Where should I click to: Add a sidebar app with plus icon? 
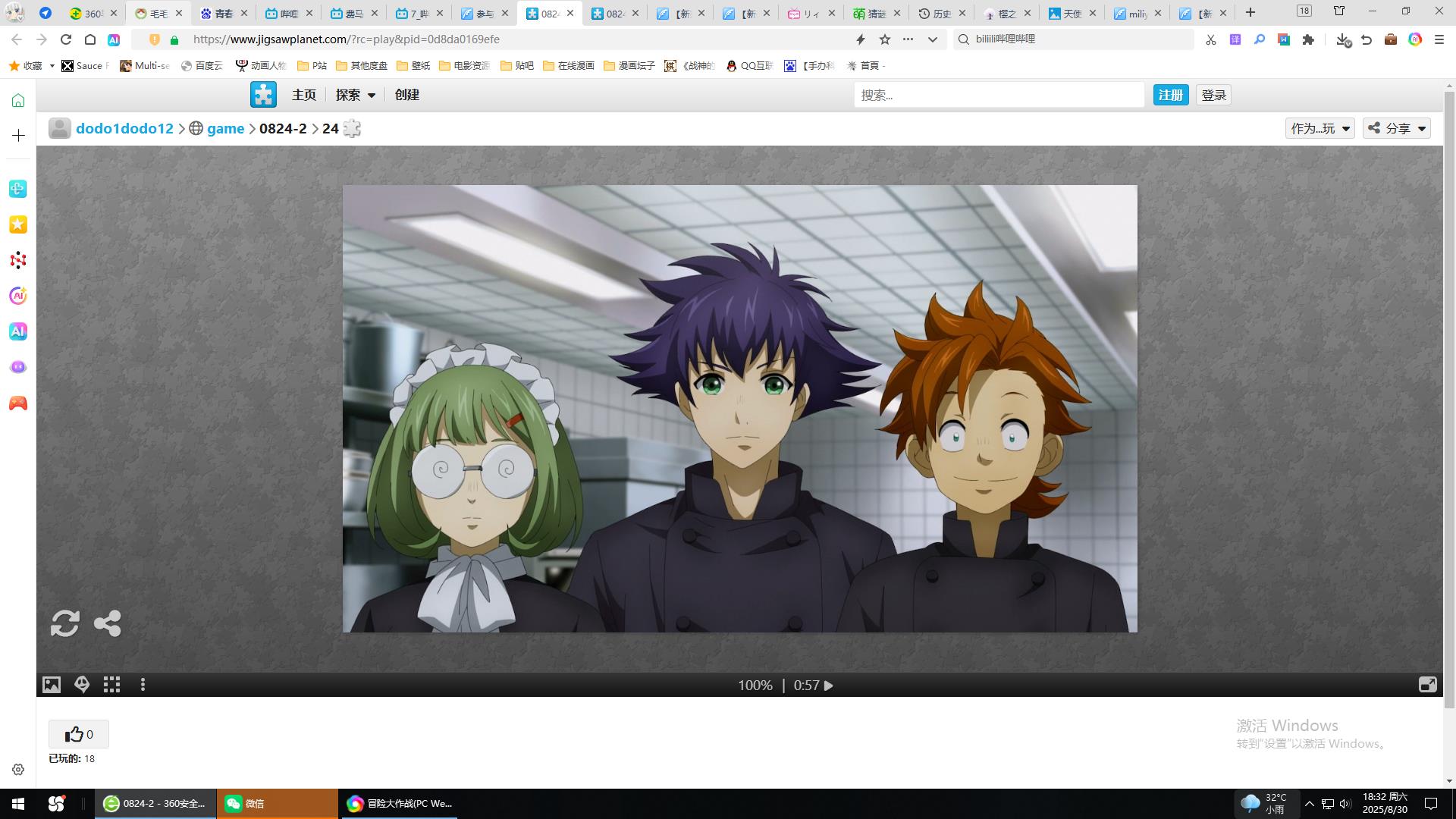point(18,135)
